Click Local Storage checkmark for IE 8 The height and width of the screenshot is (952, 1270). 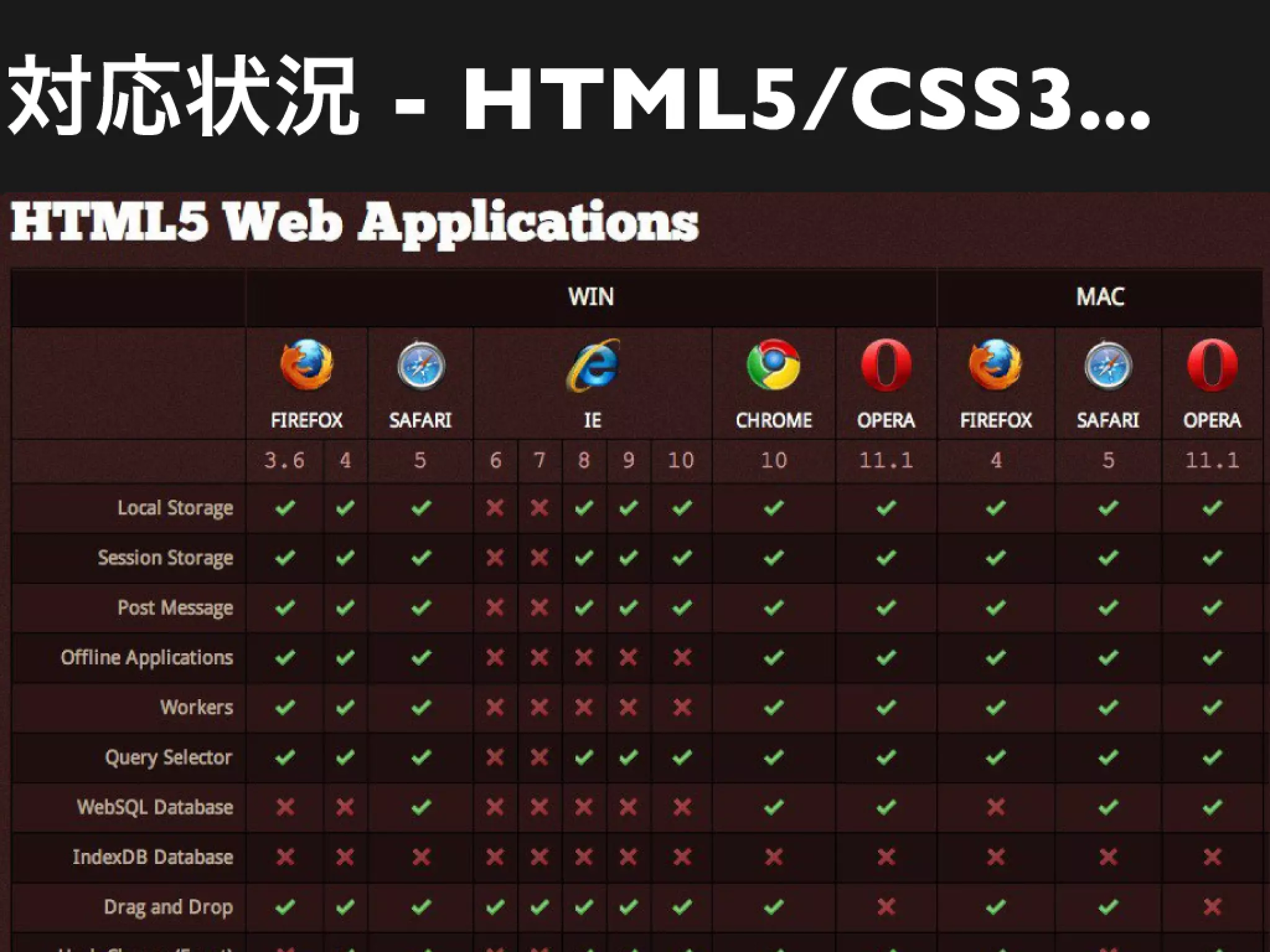coord(584,508)
